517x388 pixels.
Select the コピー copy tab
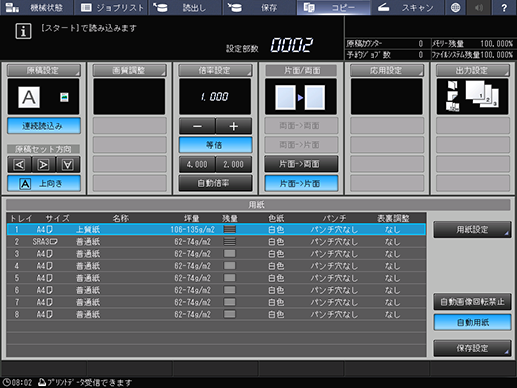(x=333, y=7)
